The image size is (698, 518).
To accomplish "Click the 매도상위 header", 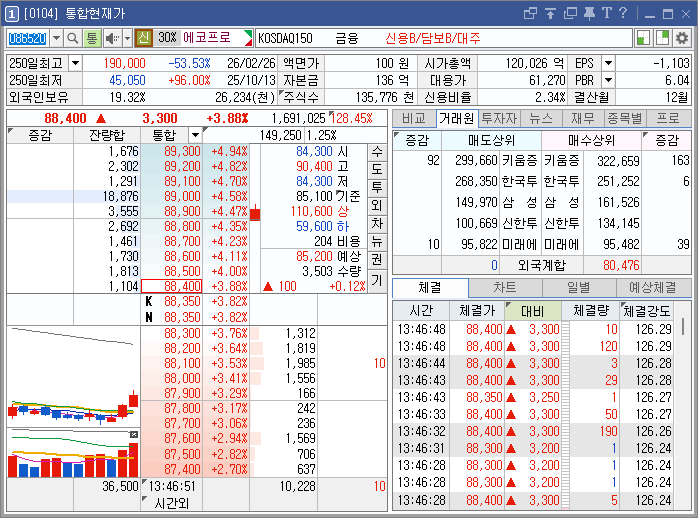I will [x=491, y=141].
